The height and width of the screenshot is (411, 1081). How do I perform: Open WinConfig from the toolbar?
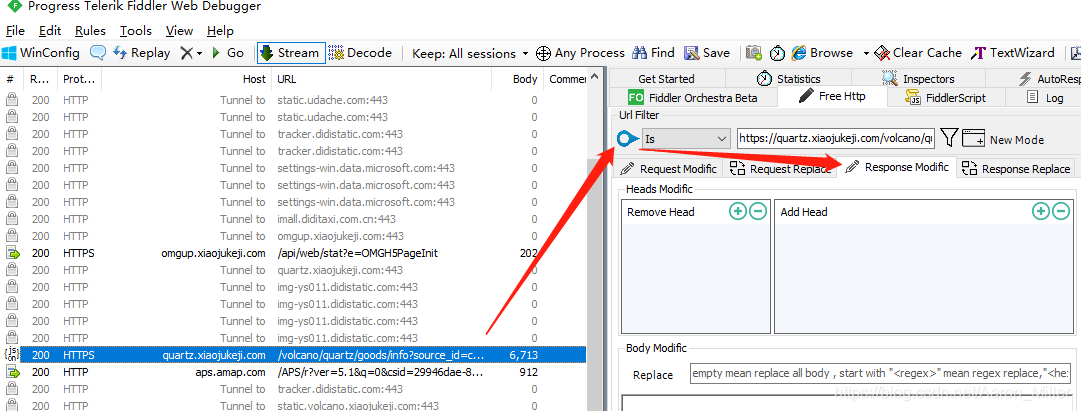click(x=41, y=53)
